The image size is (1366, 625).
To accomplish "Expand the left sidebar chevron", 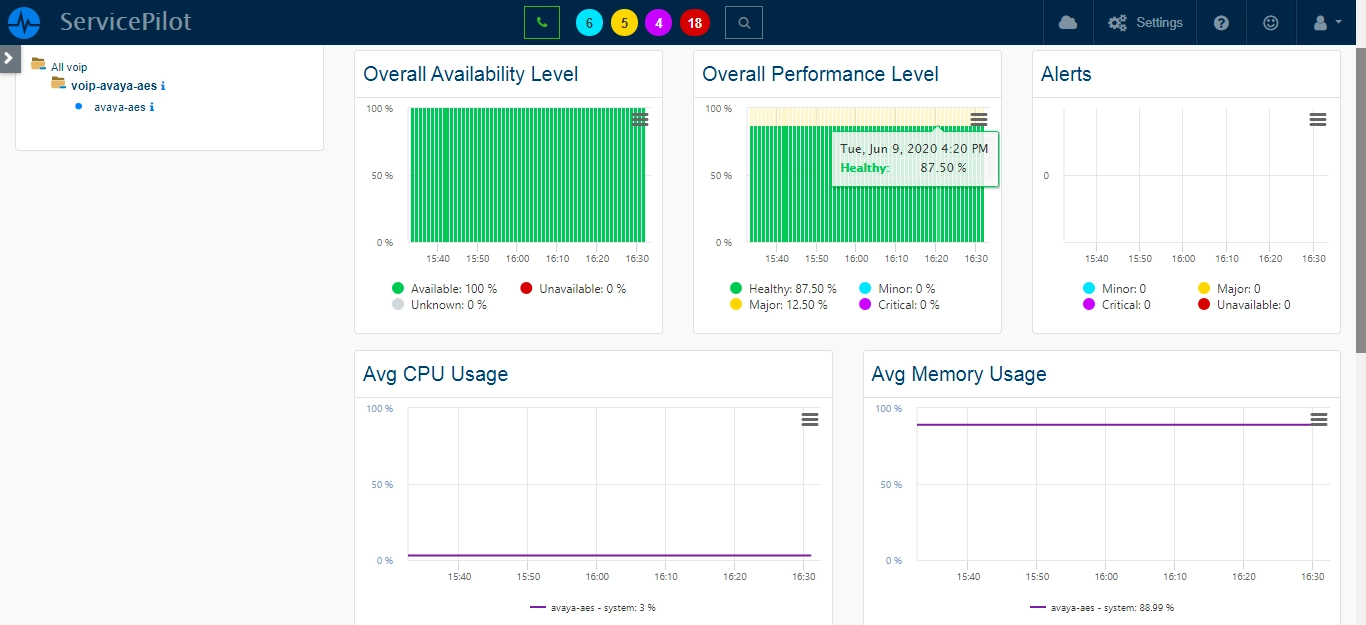I will click(x=9, y=58).
